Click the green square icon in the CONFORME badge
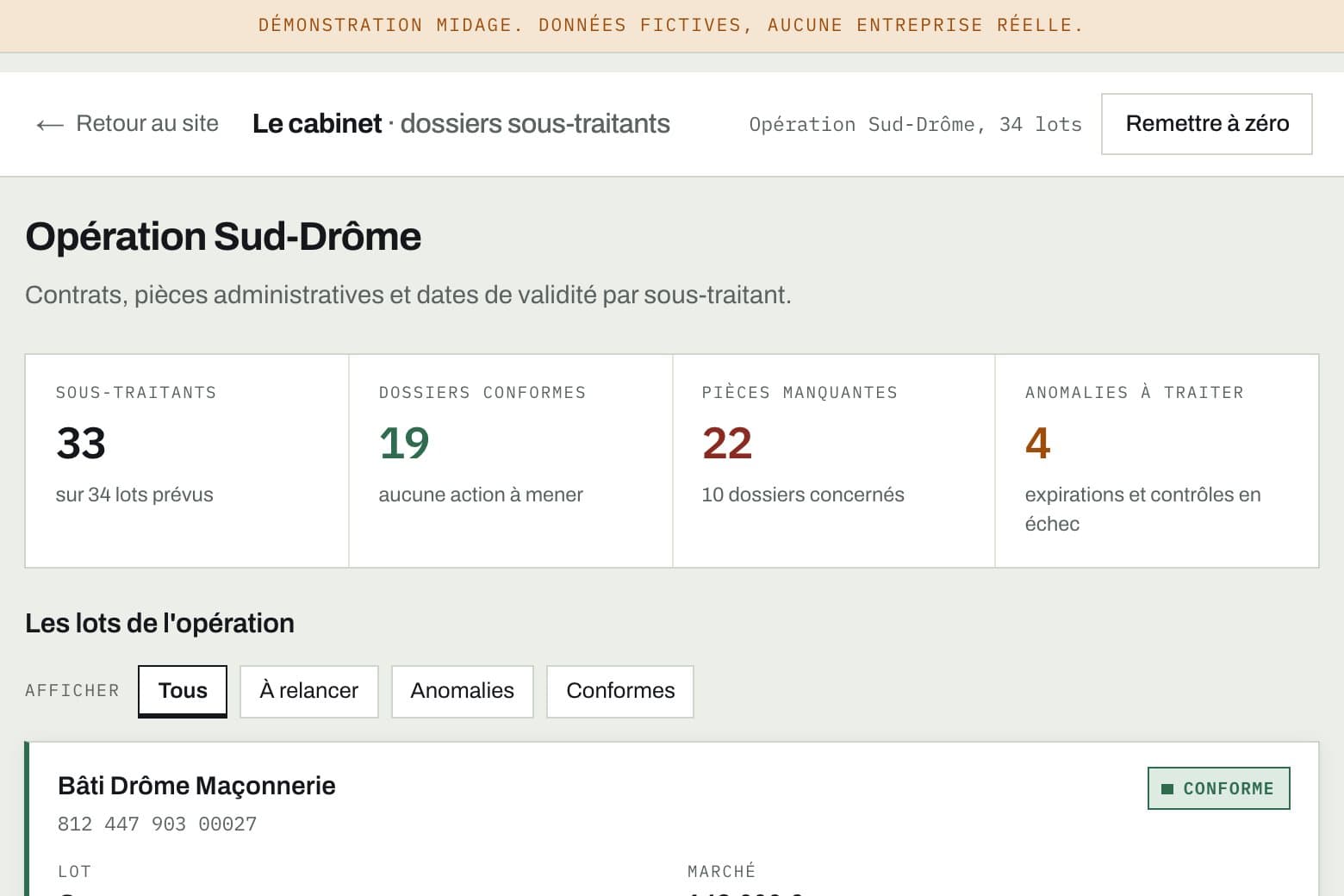 click(x=1167, y=789)
